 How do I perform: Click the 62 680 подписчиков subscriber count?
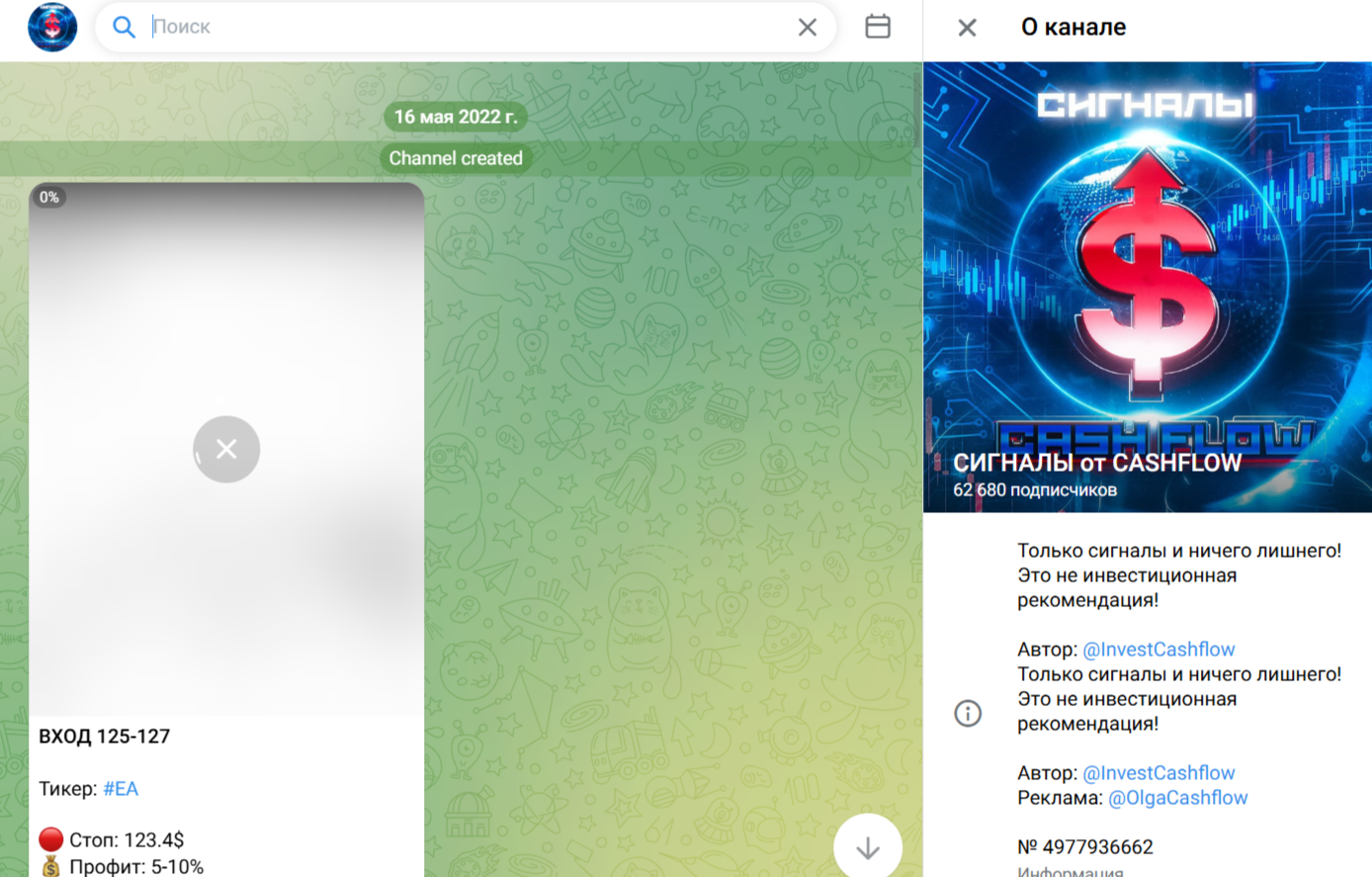[x=1035, y=489]
